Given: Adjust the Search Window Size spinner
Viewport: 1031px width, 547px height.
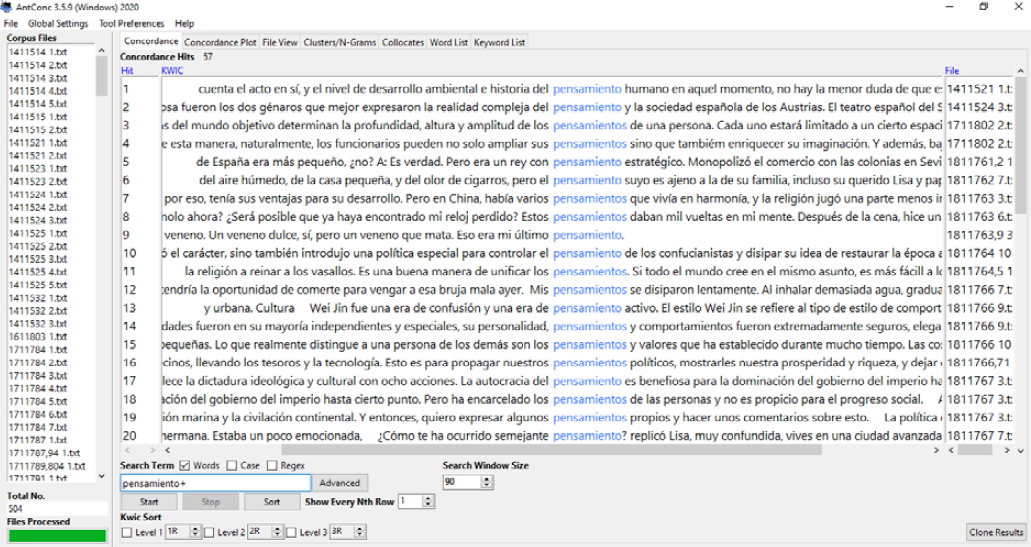Looking at the screenshot, I should point(487,482).
